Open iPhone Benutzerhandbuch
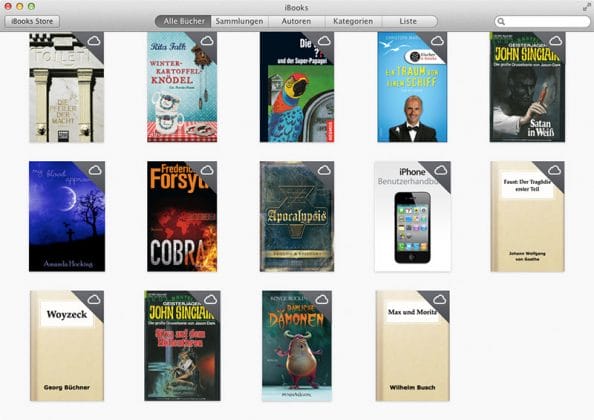The height and width of the screenshot is (420, 594). (x=413, y=216)
